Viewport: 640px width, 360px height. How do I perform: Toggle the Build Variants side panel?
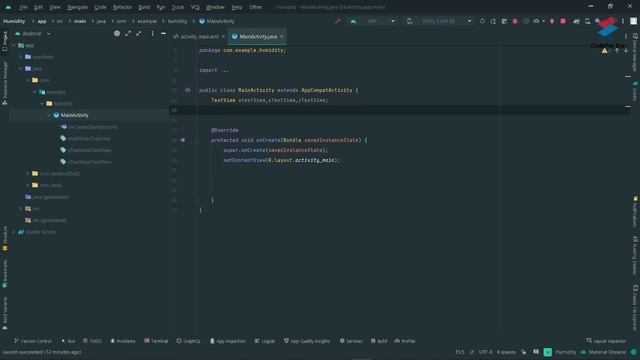[x=4, y=313]
